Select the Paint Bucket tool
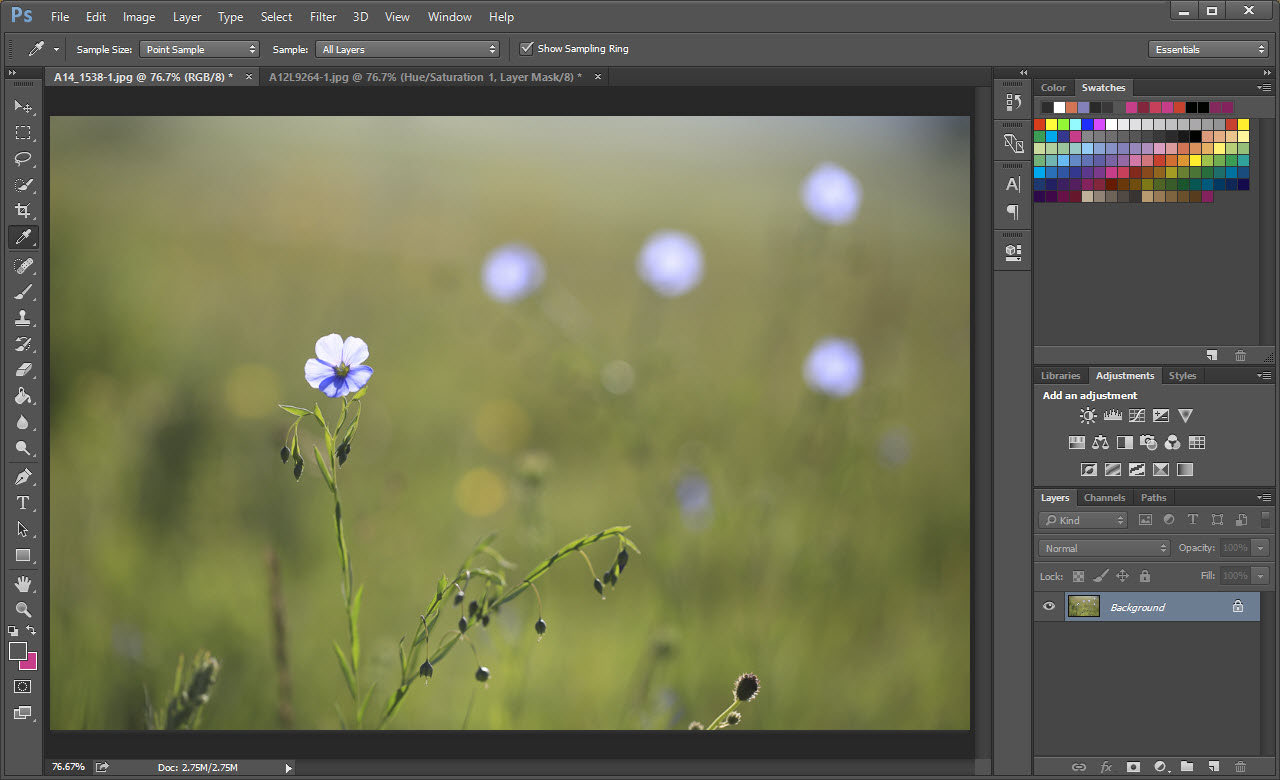Viewport: 1280px width, 780px height. click(x=23, y=396)
